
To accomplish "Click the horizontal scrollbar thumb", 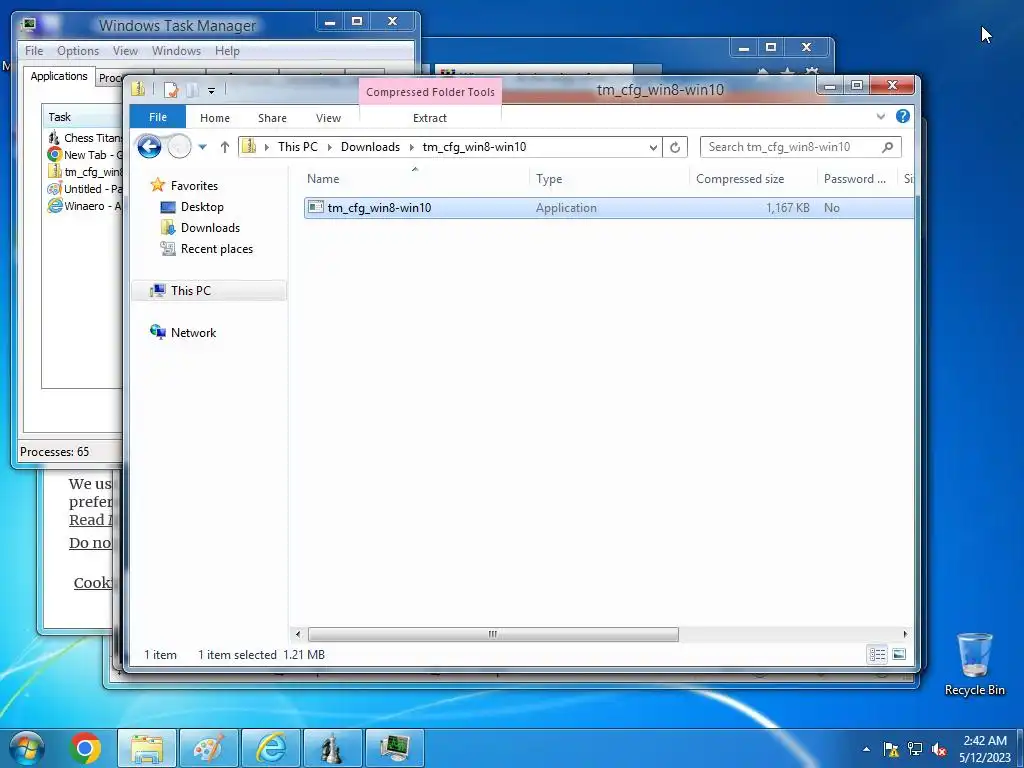I will click(493, 633).
